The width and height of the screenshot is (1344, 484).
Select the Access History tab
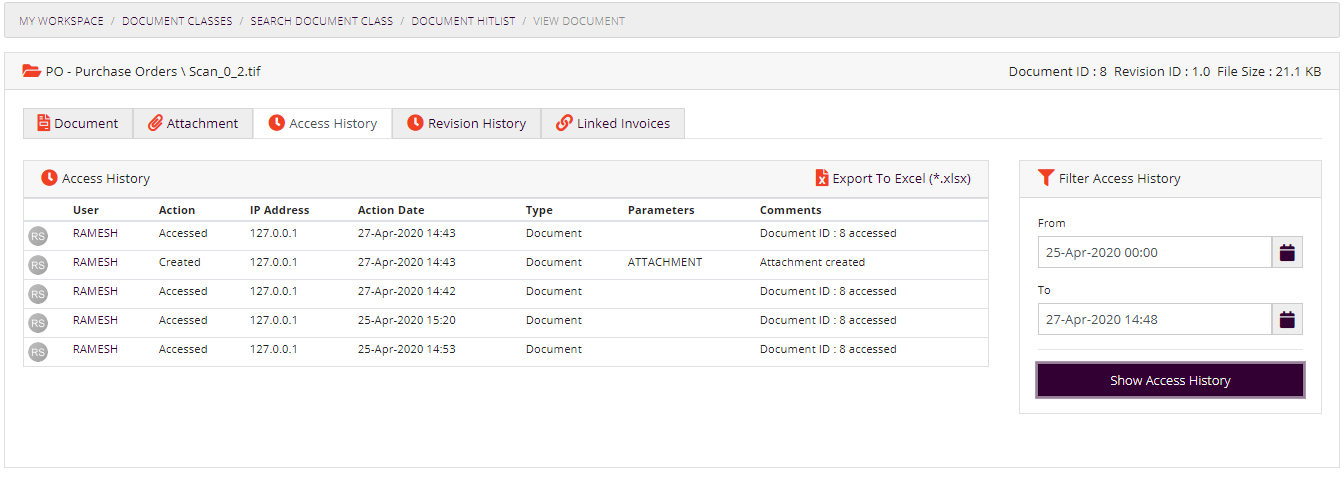pos(323,123)
